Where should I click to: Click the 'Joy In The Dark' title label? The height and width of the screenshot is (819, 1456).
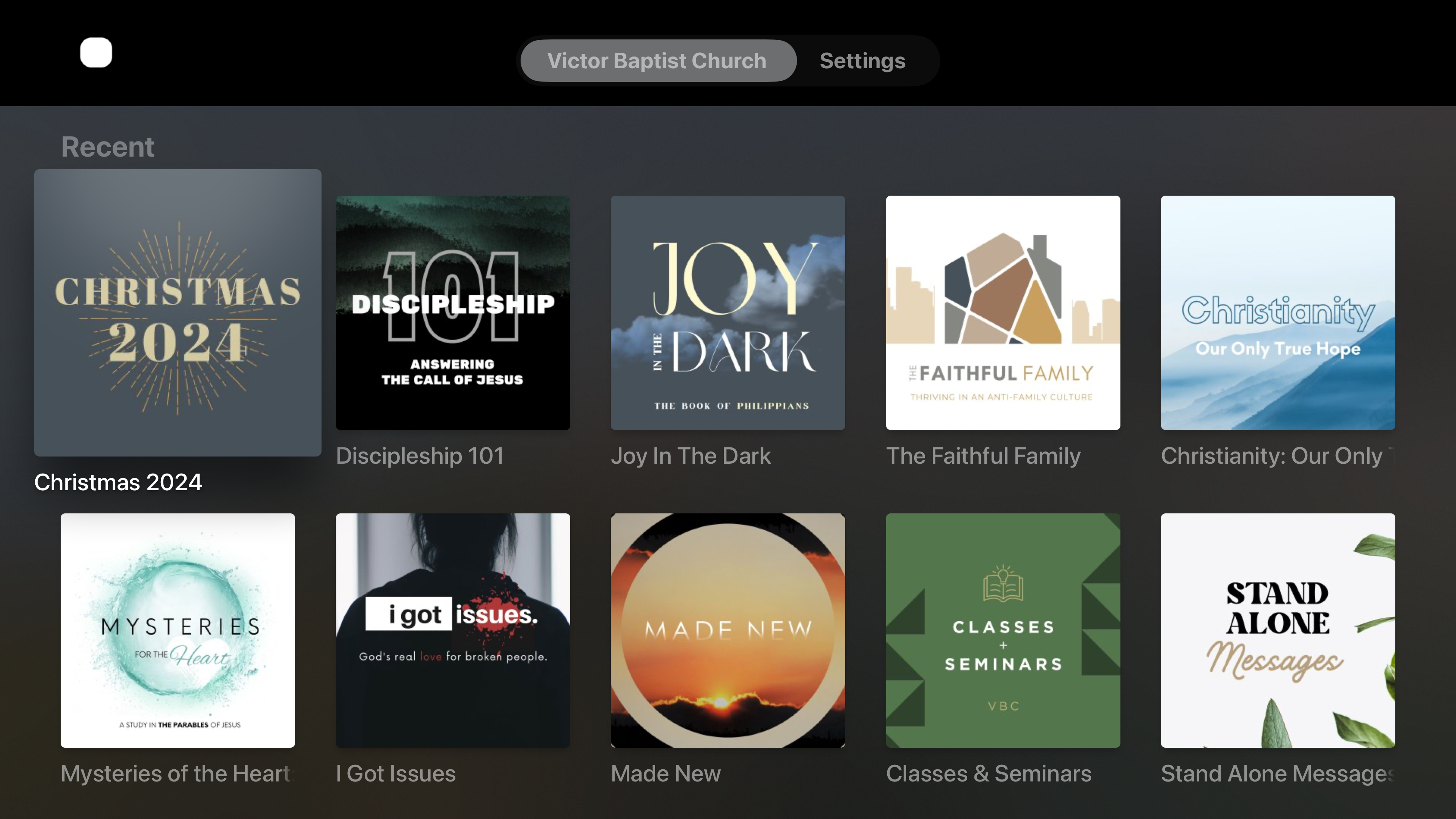point(691,455)
